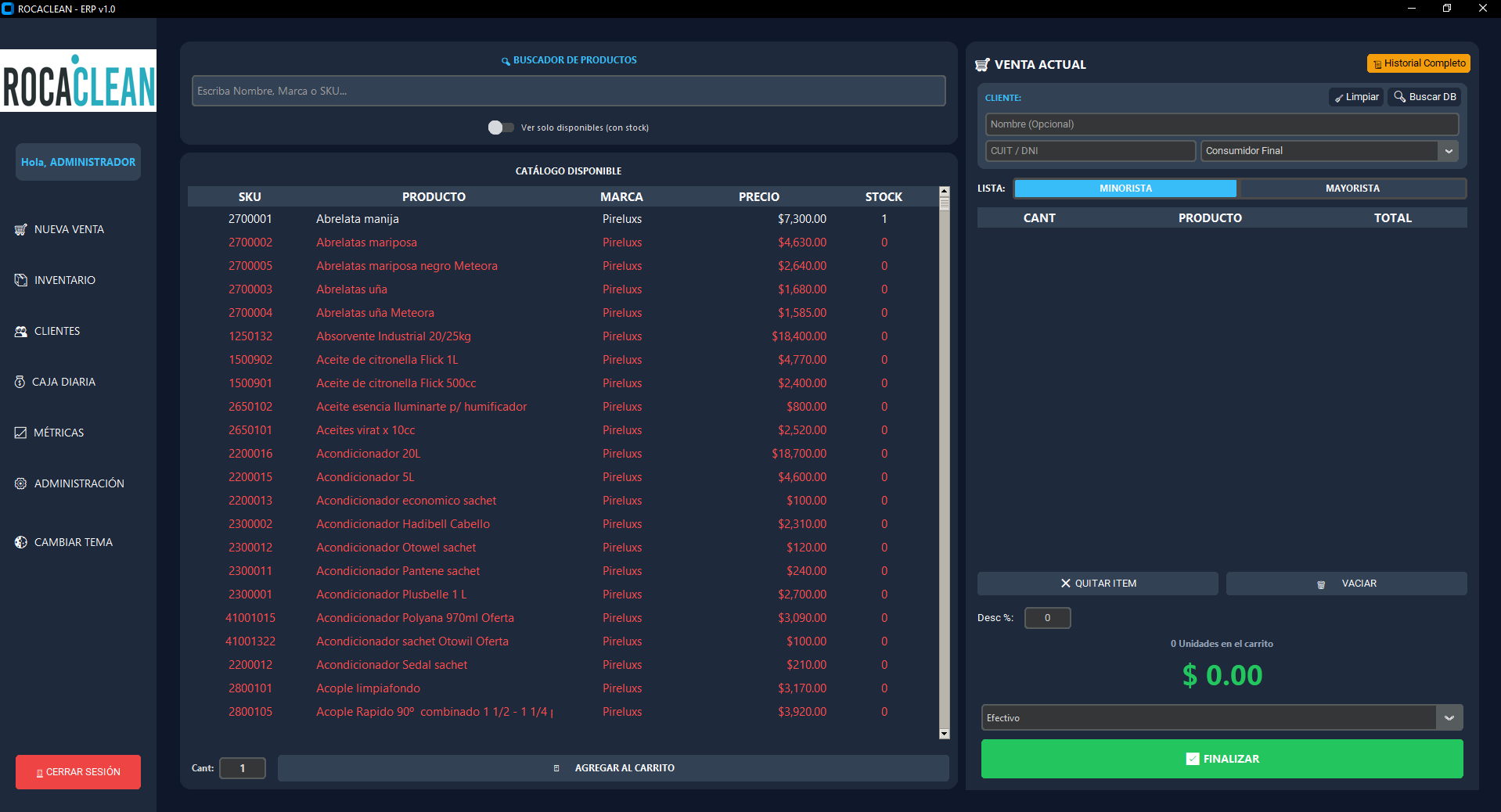Select the Acondicionador 20L row
This screenshot has width=1501, height=812.
[x=563, y=454]
